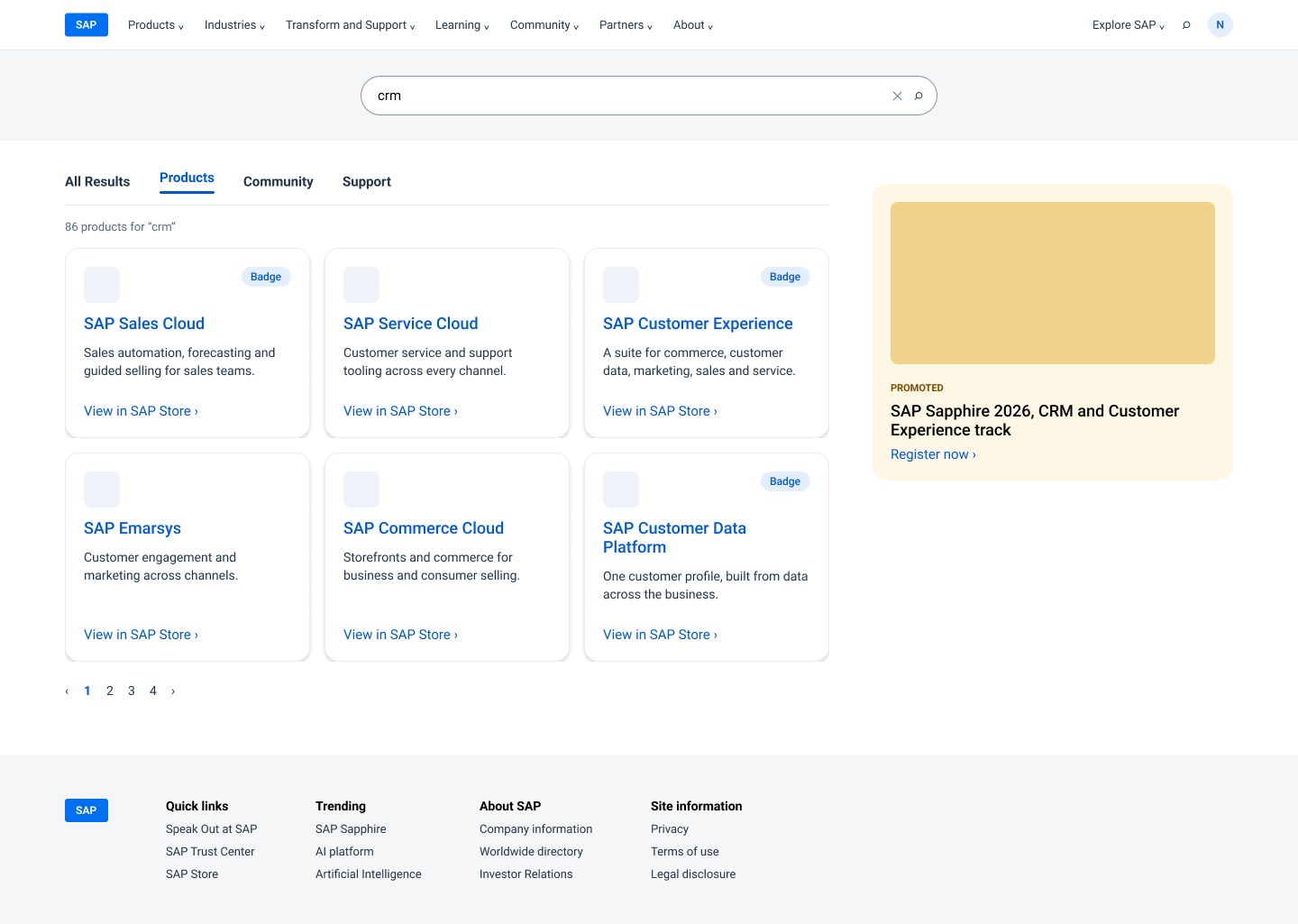This screenshot has width=1298, height=924.
Task: Open SAP Trust Center footer link
Action: (210, 852)
